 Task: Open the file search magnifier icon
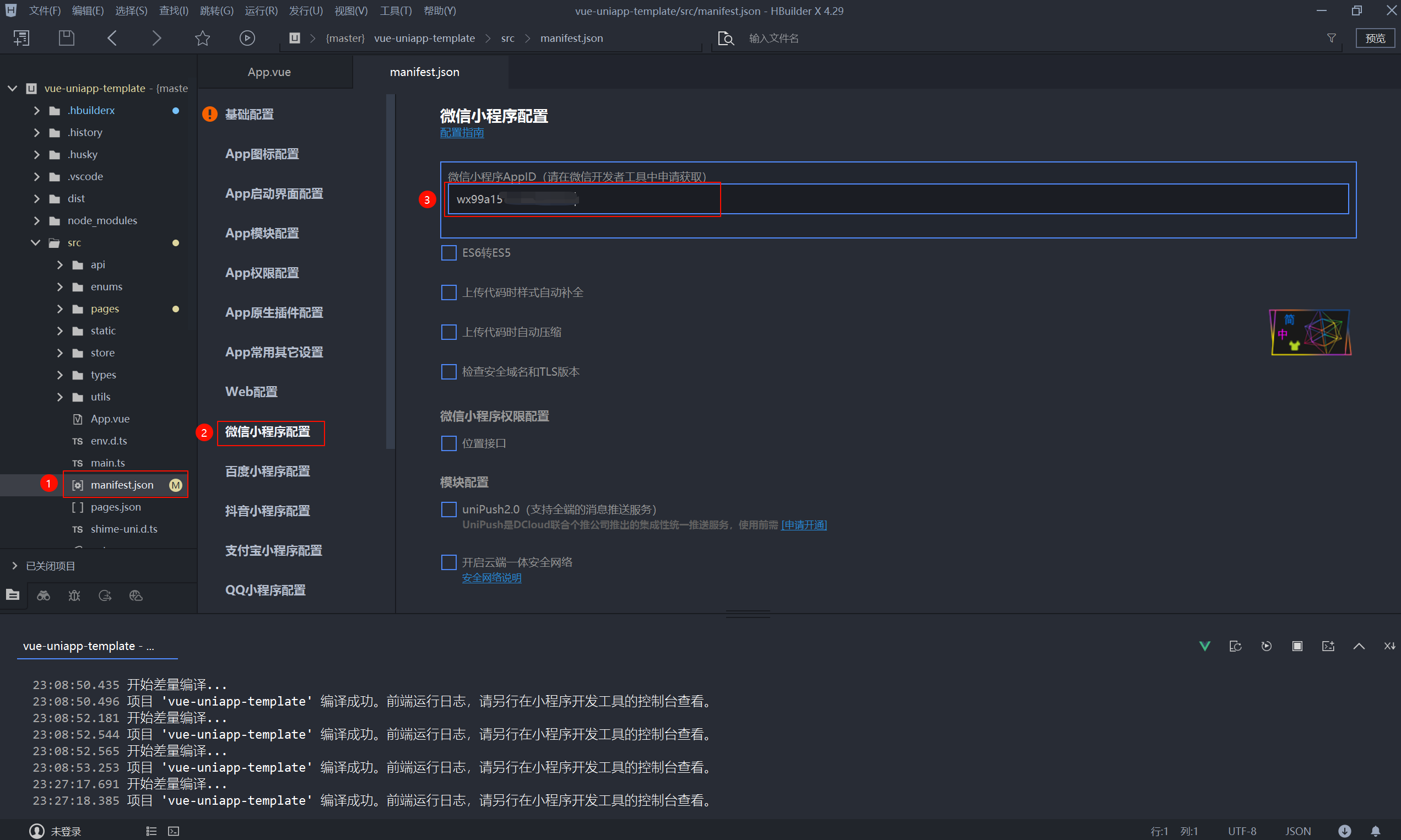tap(725, 38)
